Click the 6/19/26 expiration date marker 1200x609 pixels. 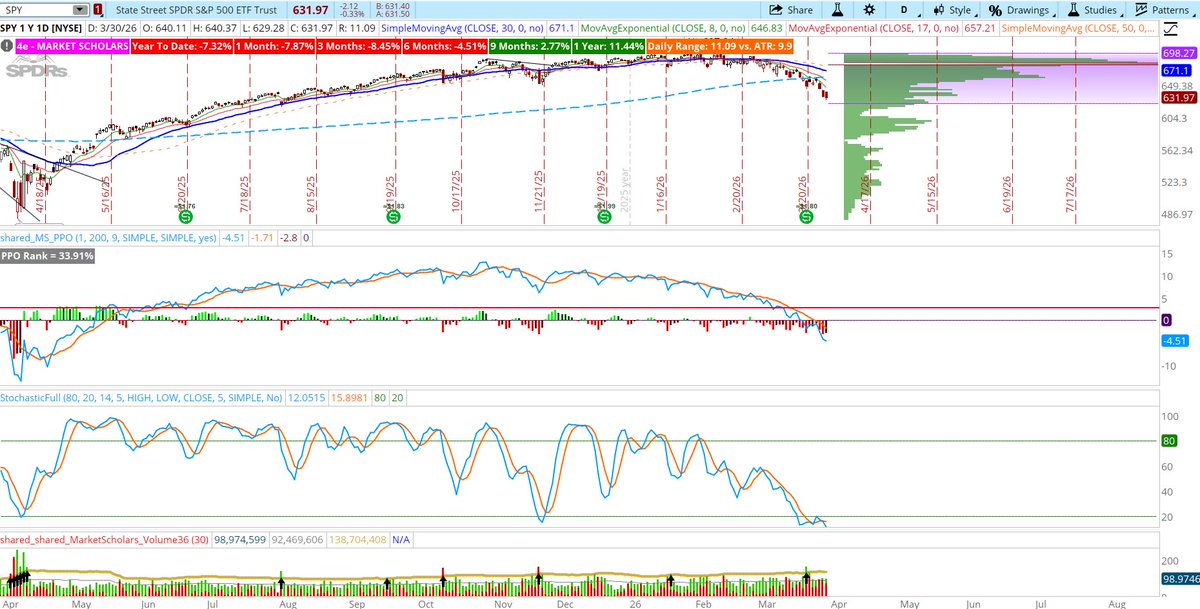1008,192
